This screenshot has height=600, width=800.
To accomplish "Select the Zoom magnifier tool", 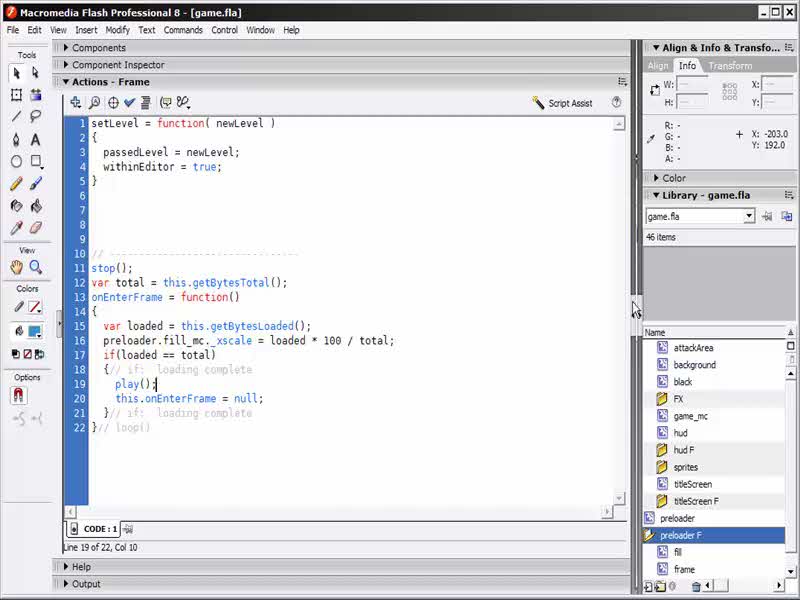I will 36,267.
